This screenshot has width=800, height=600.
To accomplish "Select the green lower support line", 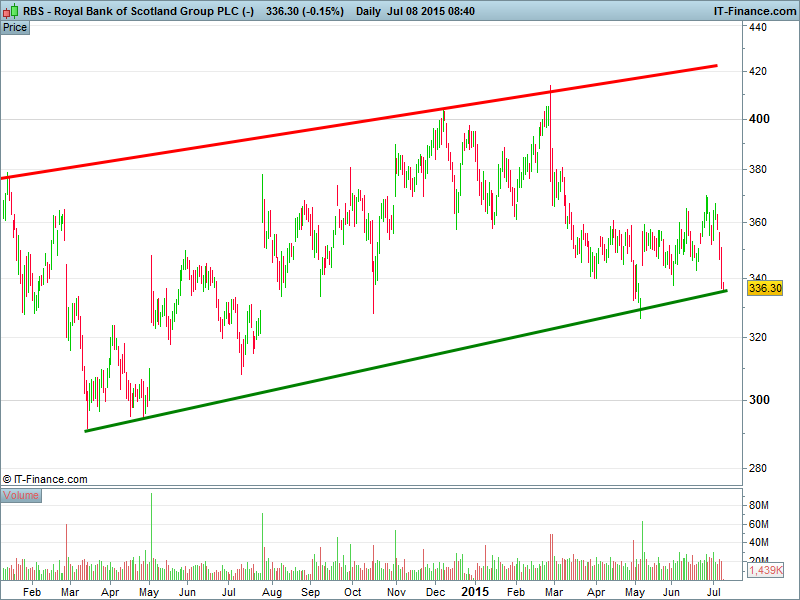I will pos(400,361).
